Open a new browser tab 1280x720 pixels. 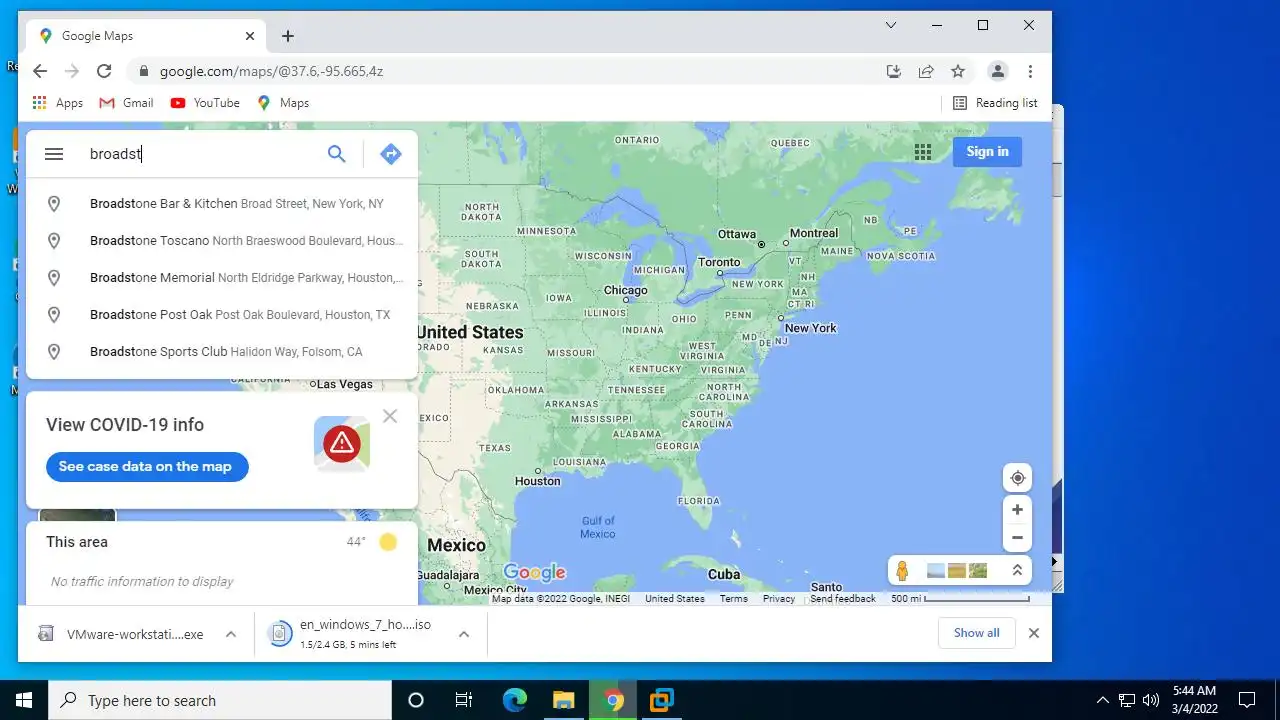[288, 36]
